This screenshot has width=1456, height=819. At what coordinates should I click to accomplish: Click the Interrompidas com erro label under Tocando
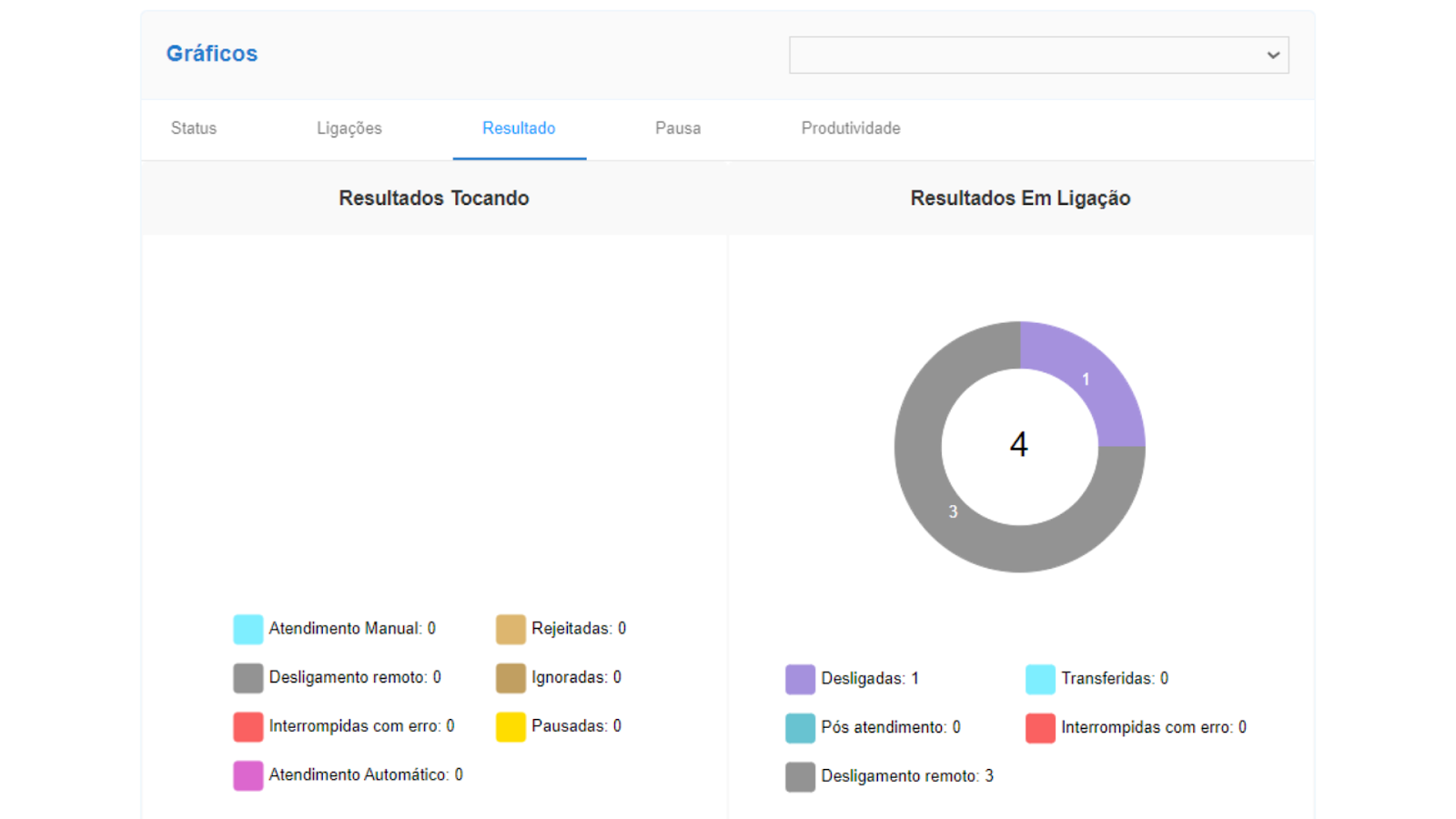361,726
